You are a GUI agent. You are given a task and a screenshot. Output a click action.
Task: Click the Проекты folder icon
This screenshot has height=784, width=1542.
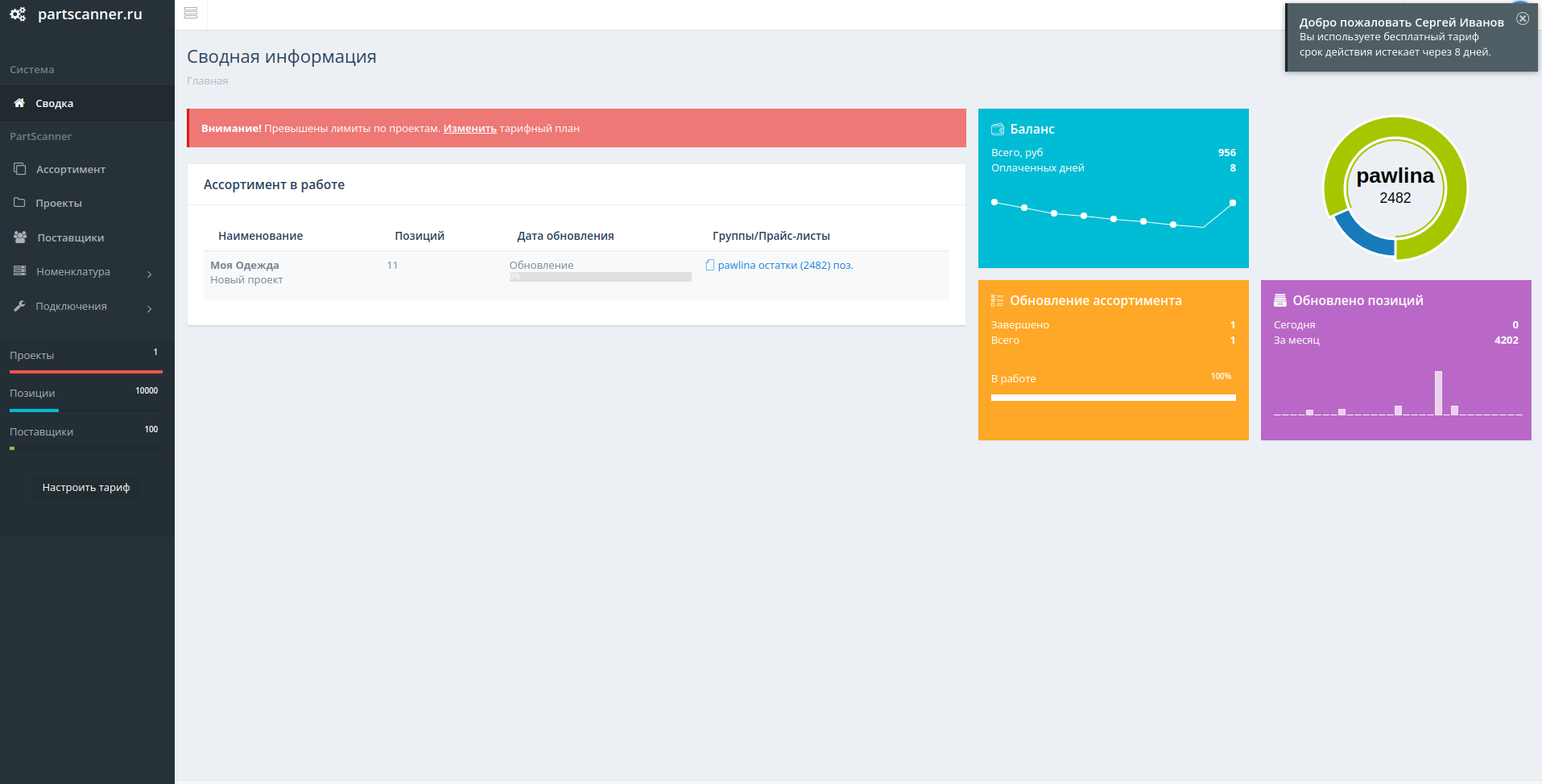coord(19,203)
